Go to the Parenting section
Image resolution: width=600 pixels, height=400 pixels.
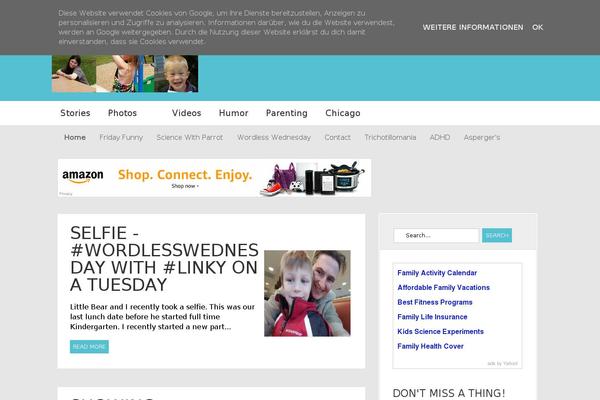pyautogui.click(x=287, y=113)
